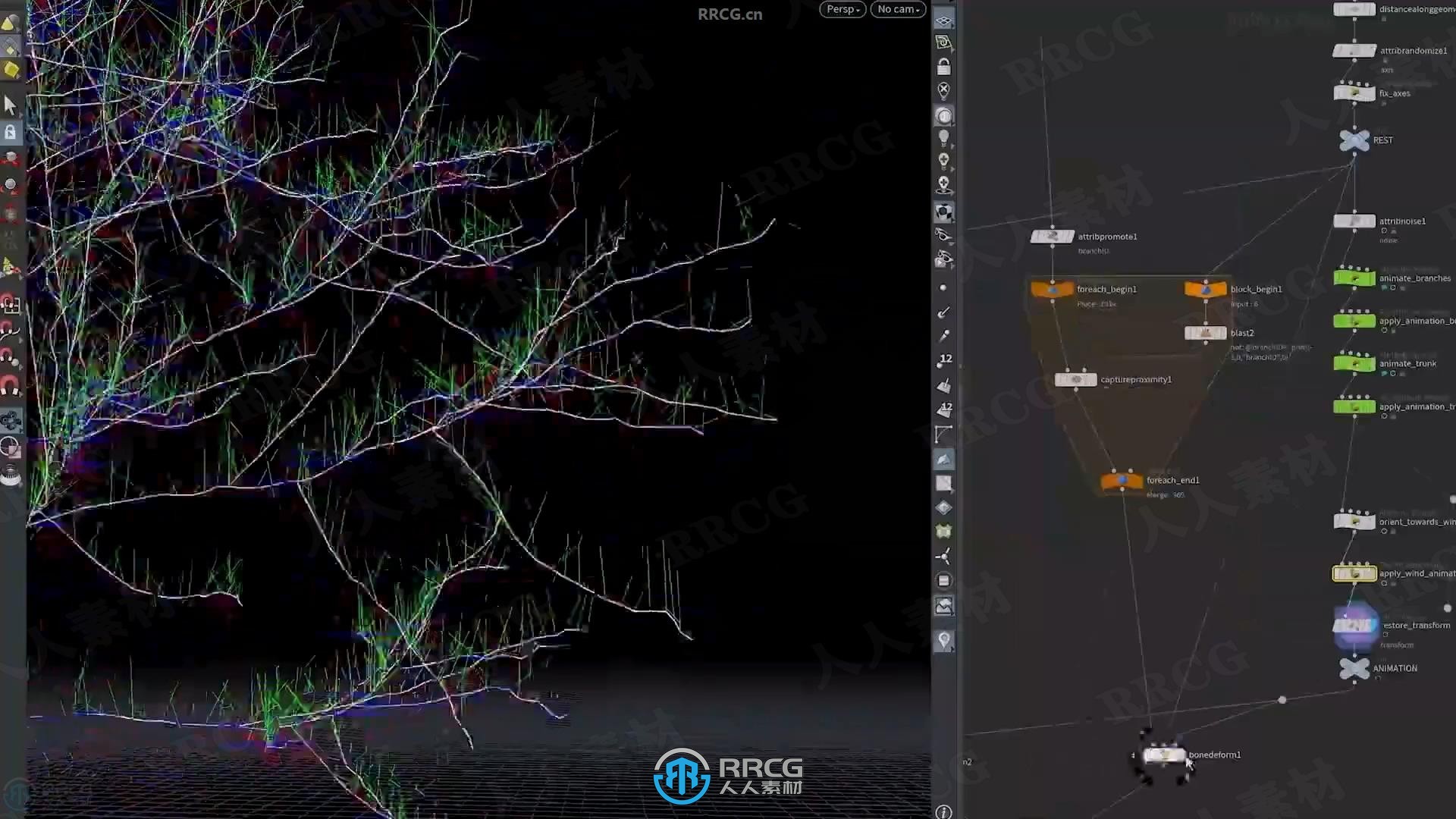Ghost other objects glasses icon
The height and width of the screenshot is (819, 1456).
coord(943,235)
